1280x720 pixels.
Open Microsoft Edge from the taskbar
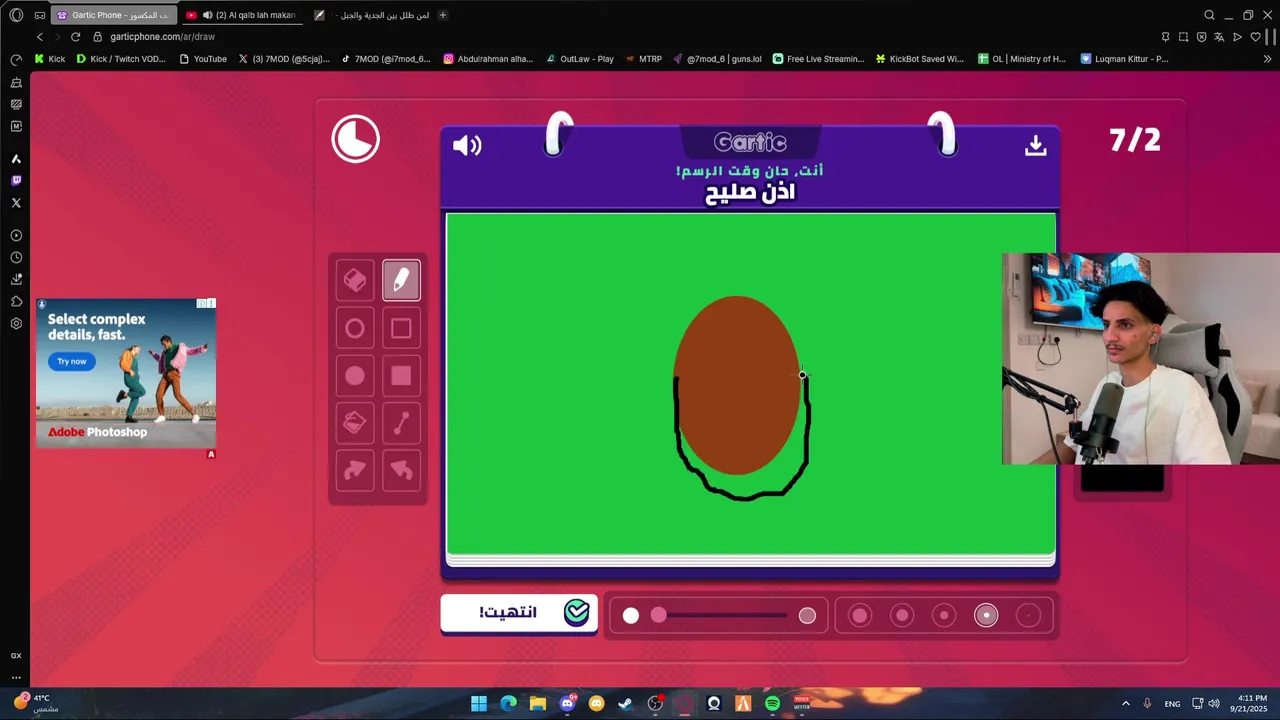pyautogui.click(x=508, y=703)
